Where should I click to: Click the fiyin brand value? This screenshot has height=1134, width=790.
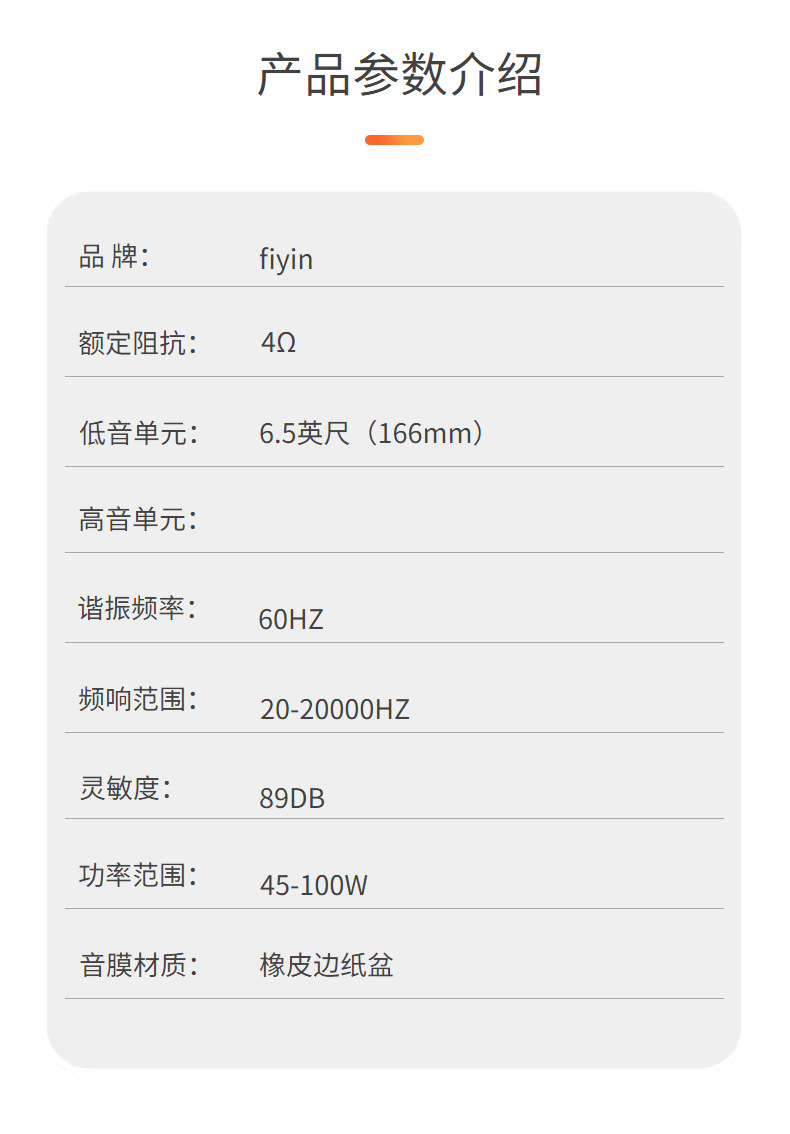[x=286, y=260]
